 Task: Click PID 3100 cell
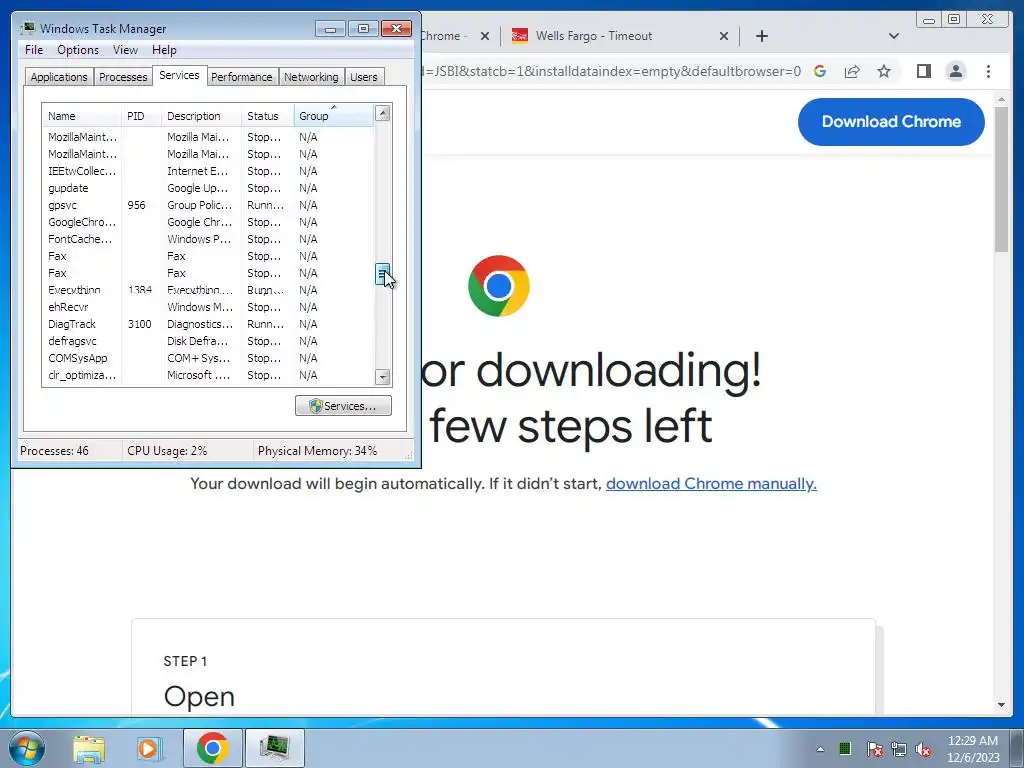pos(139,324)
